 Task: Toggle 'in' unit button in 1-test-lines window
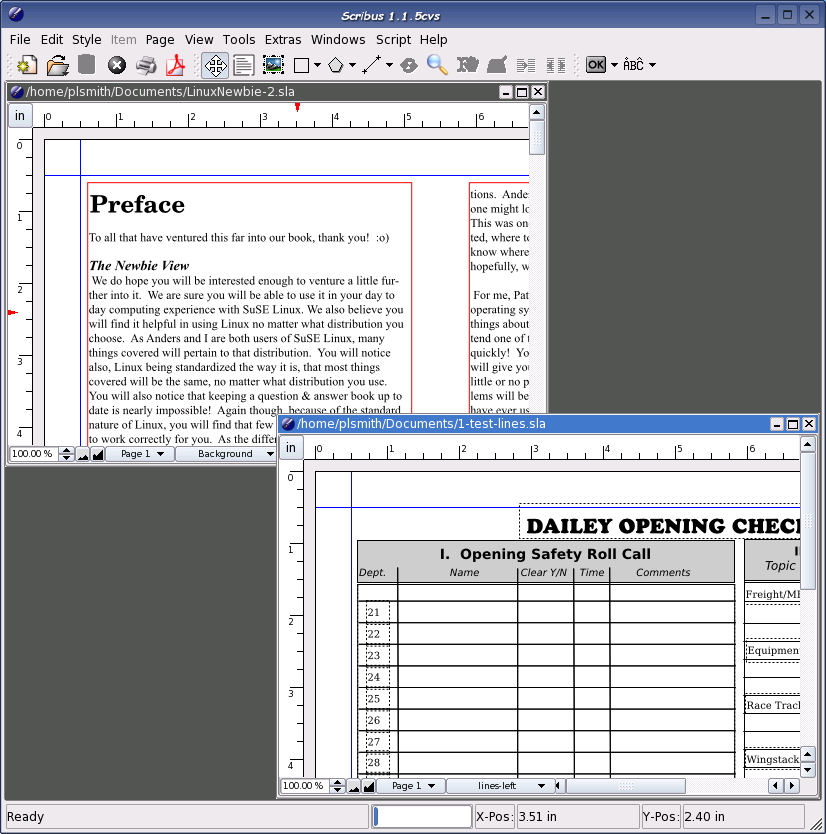[x=291, y=448]
